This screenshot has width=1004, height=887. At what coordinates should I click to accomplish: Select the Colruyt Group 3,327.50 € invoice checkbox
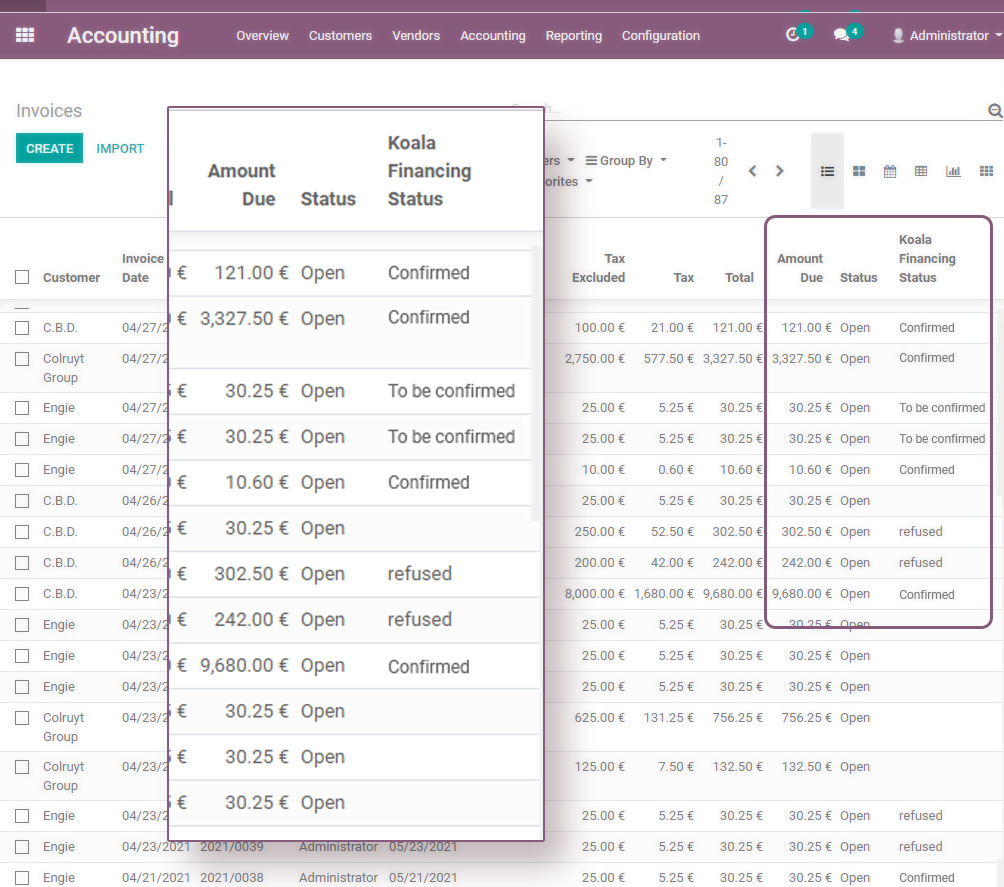22,359
